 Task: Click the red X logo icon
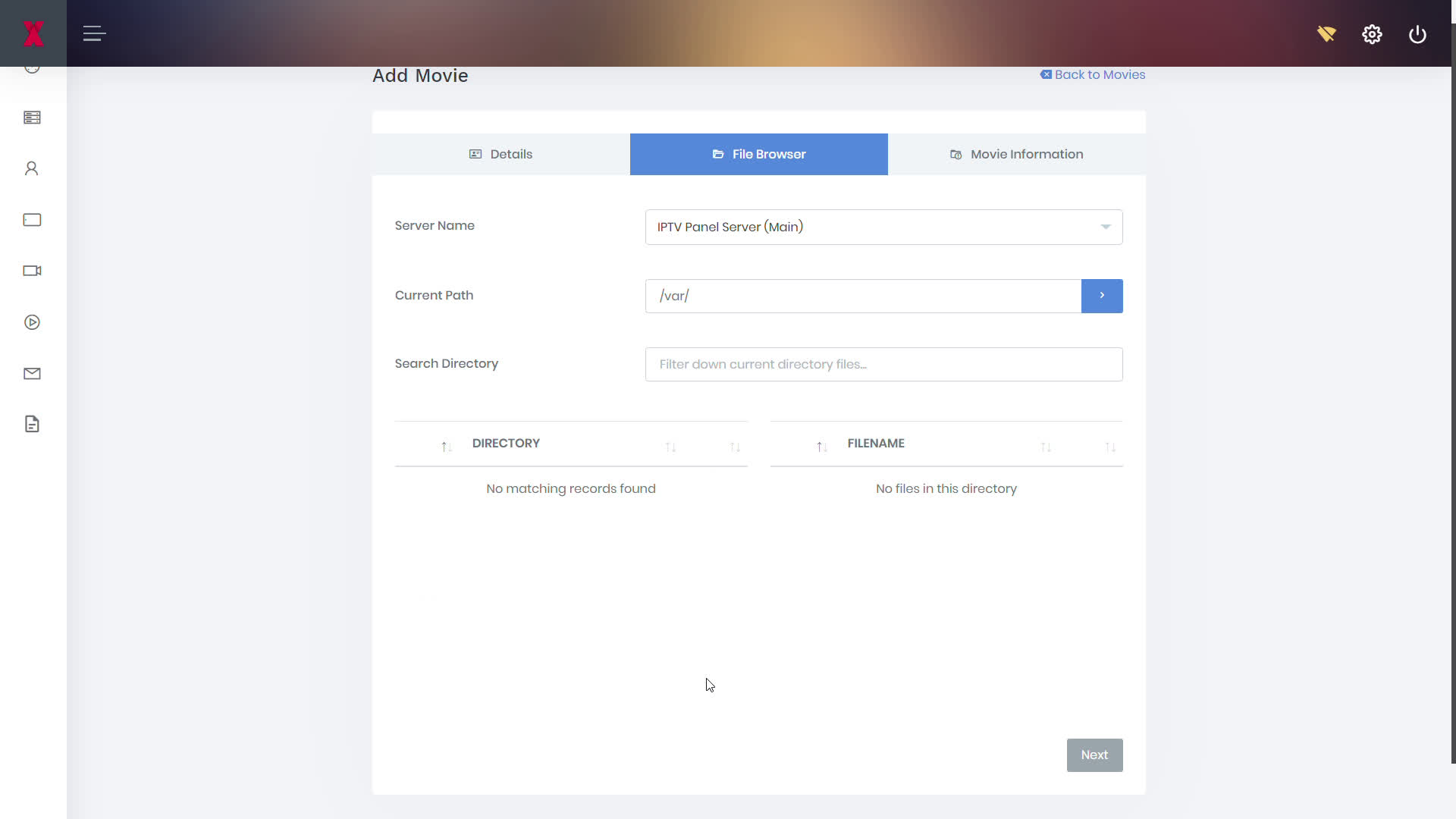tap(33, 33)
